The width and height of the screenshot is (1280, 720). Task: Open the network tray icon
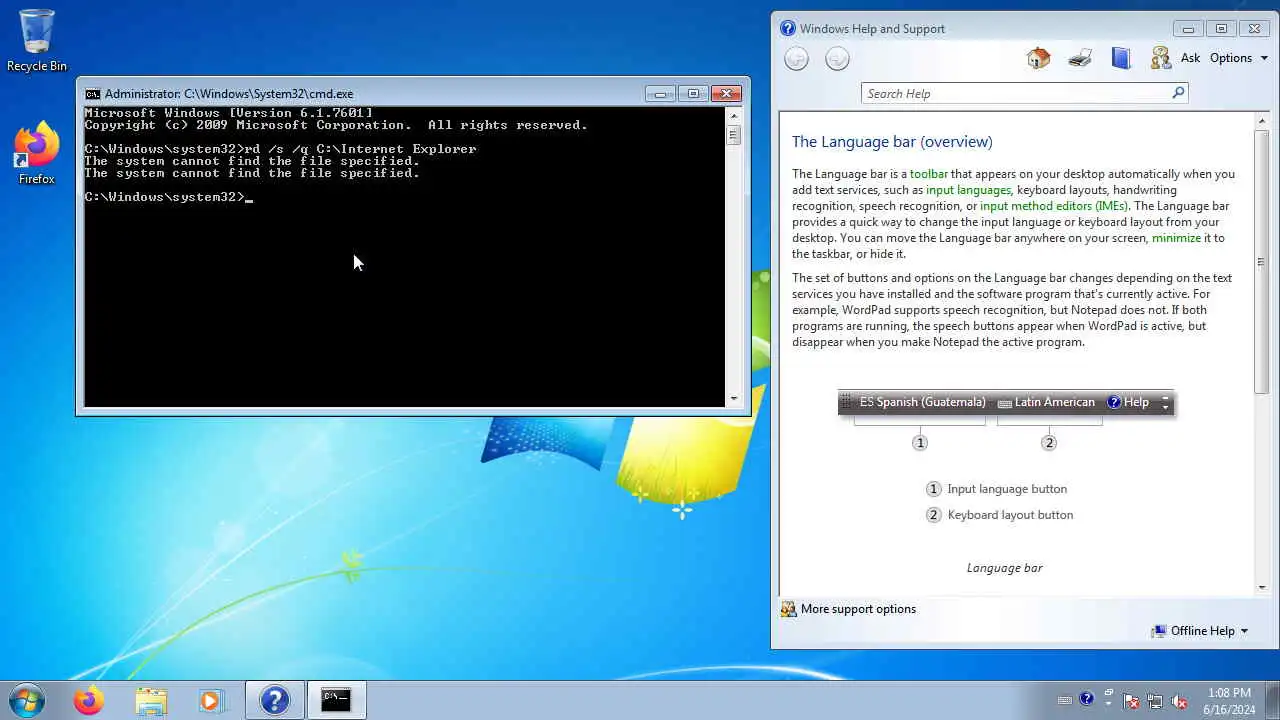click(1155, 700)
